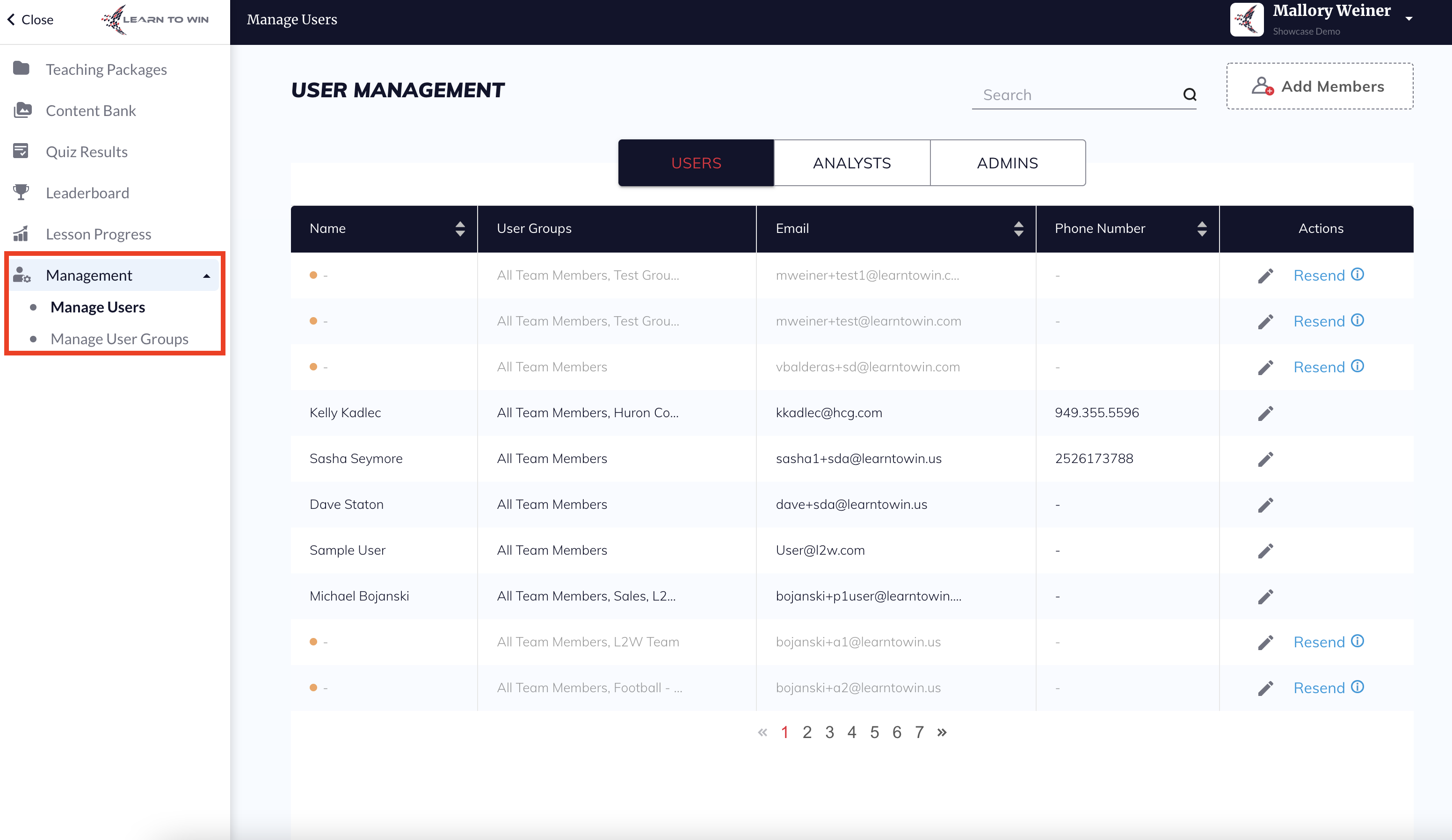1452x840 pixels.
Task: Open the Mallory Weiner account dropdown
Action: [x=1409, y=18]
